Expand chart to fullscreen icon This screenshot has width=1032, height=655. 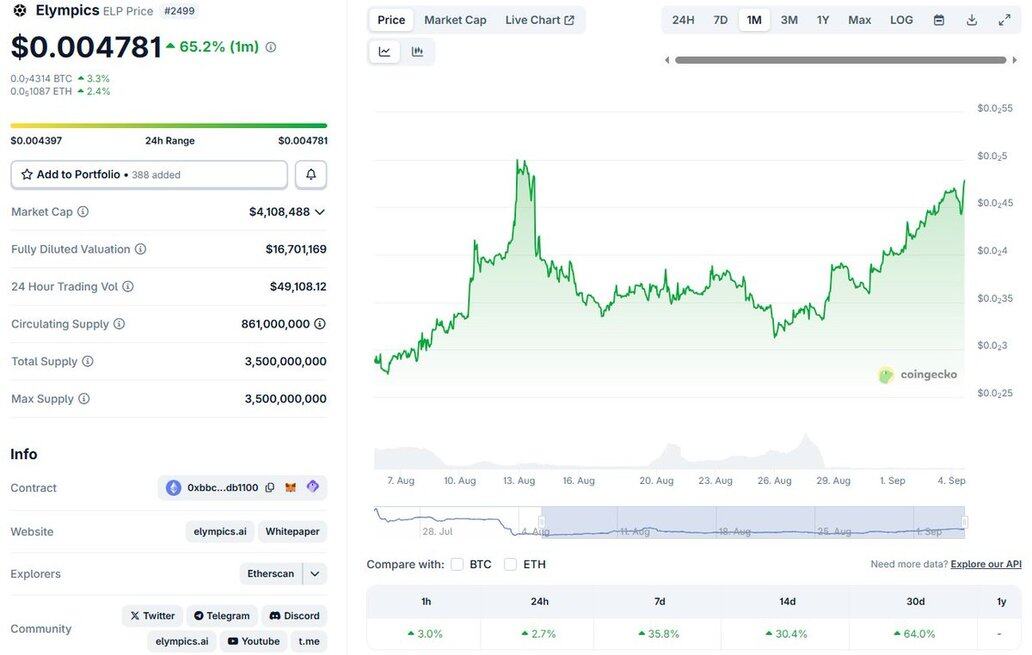pyautogui.click(x=1004, y=20)
